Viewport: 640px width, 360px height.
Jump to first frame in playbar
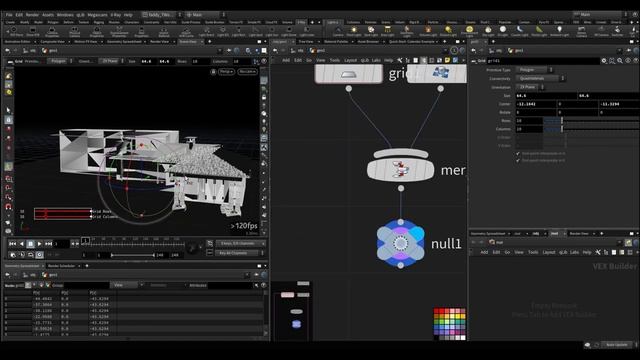13,244
